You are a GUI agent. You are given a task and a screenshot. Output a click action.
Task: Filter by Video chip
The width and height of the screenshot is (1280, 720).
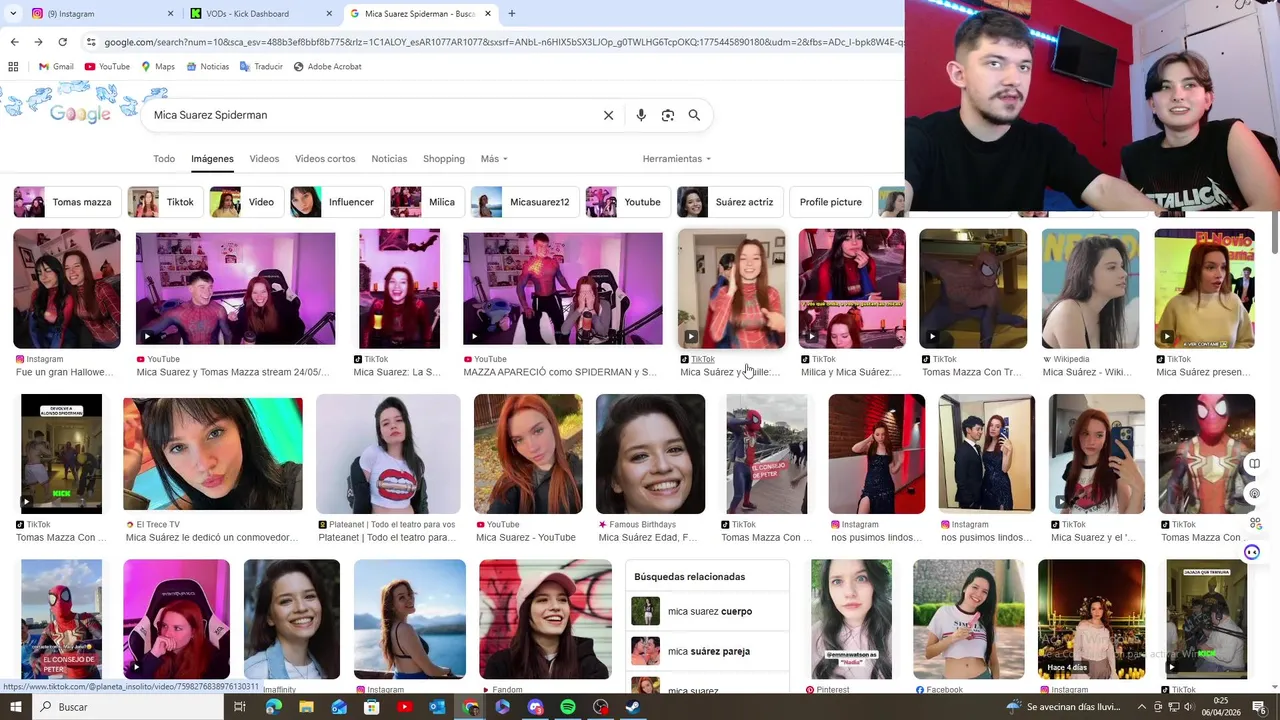[x=246, y=202]
